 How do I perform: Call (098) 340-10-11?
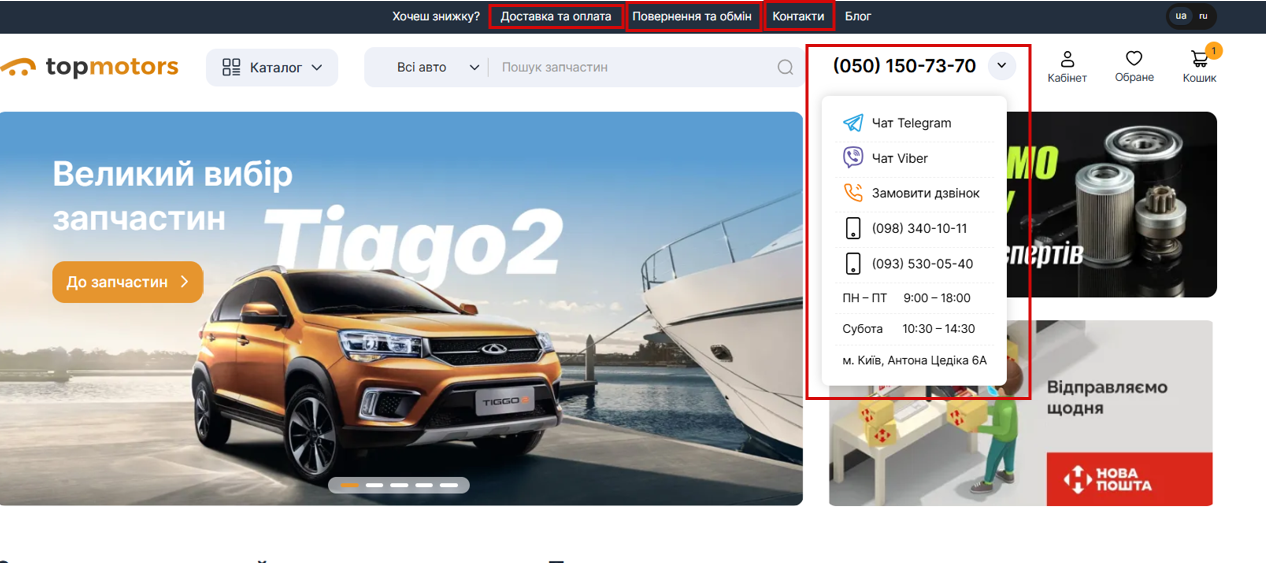pyautogui.click(x=919, y=228)
